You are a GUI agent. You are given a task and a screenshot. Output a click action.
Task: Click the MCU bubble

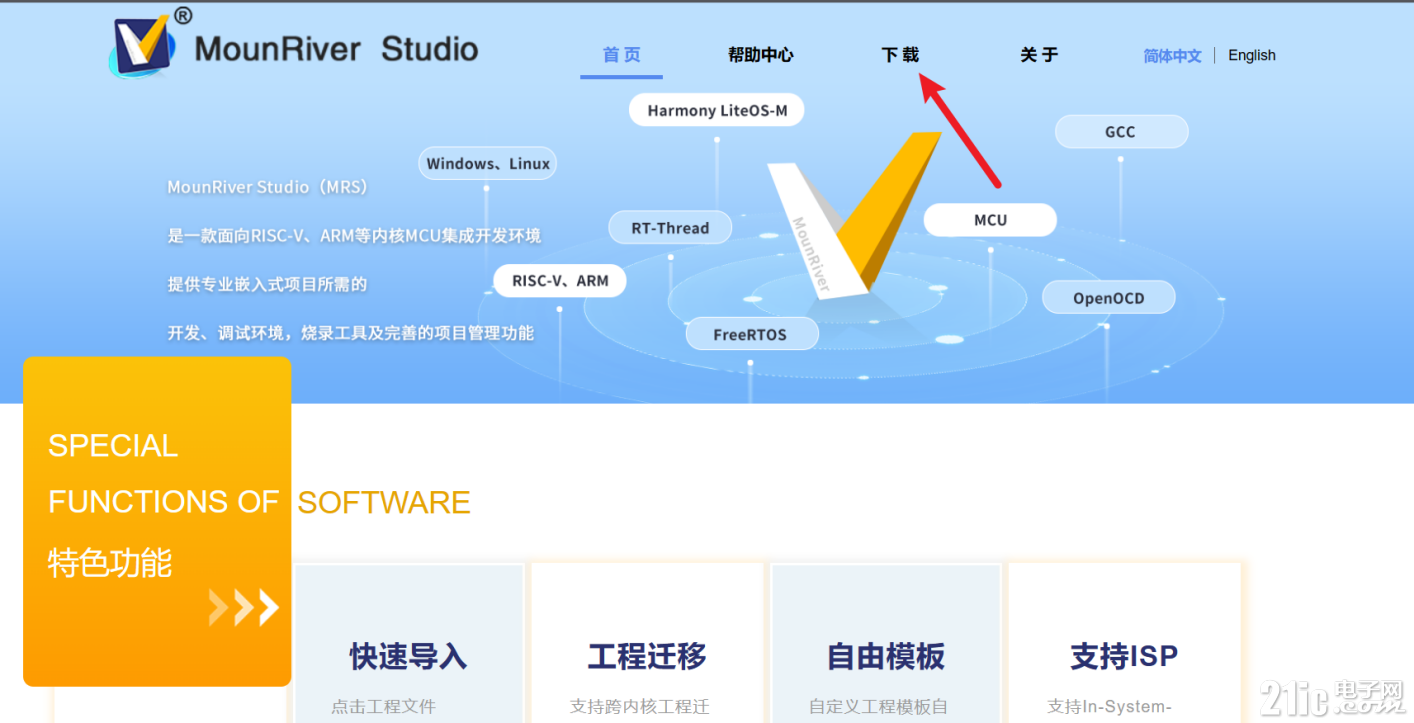click(x=990, y=220)
